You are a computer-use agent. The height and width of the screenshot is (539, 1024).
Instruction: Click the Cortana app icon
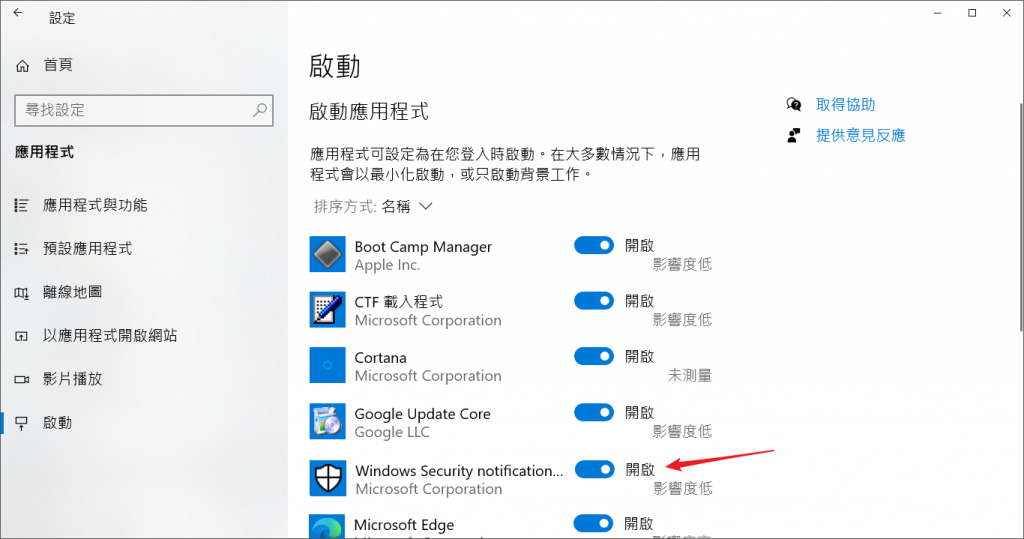coord(327,365)
